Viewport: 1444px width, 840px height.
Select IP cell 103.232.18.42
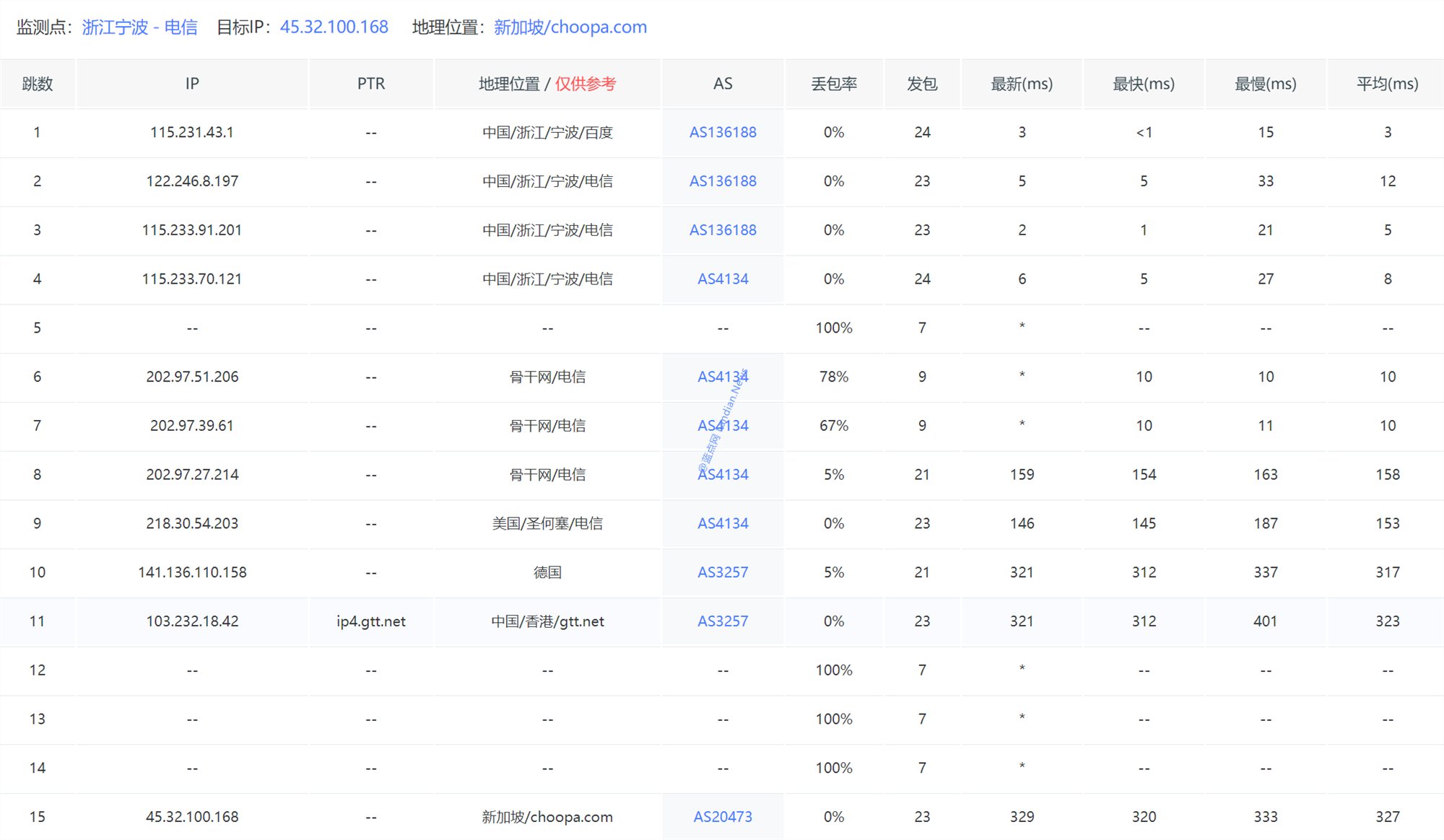click(192, 621)
